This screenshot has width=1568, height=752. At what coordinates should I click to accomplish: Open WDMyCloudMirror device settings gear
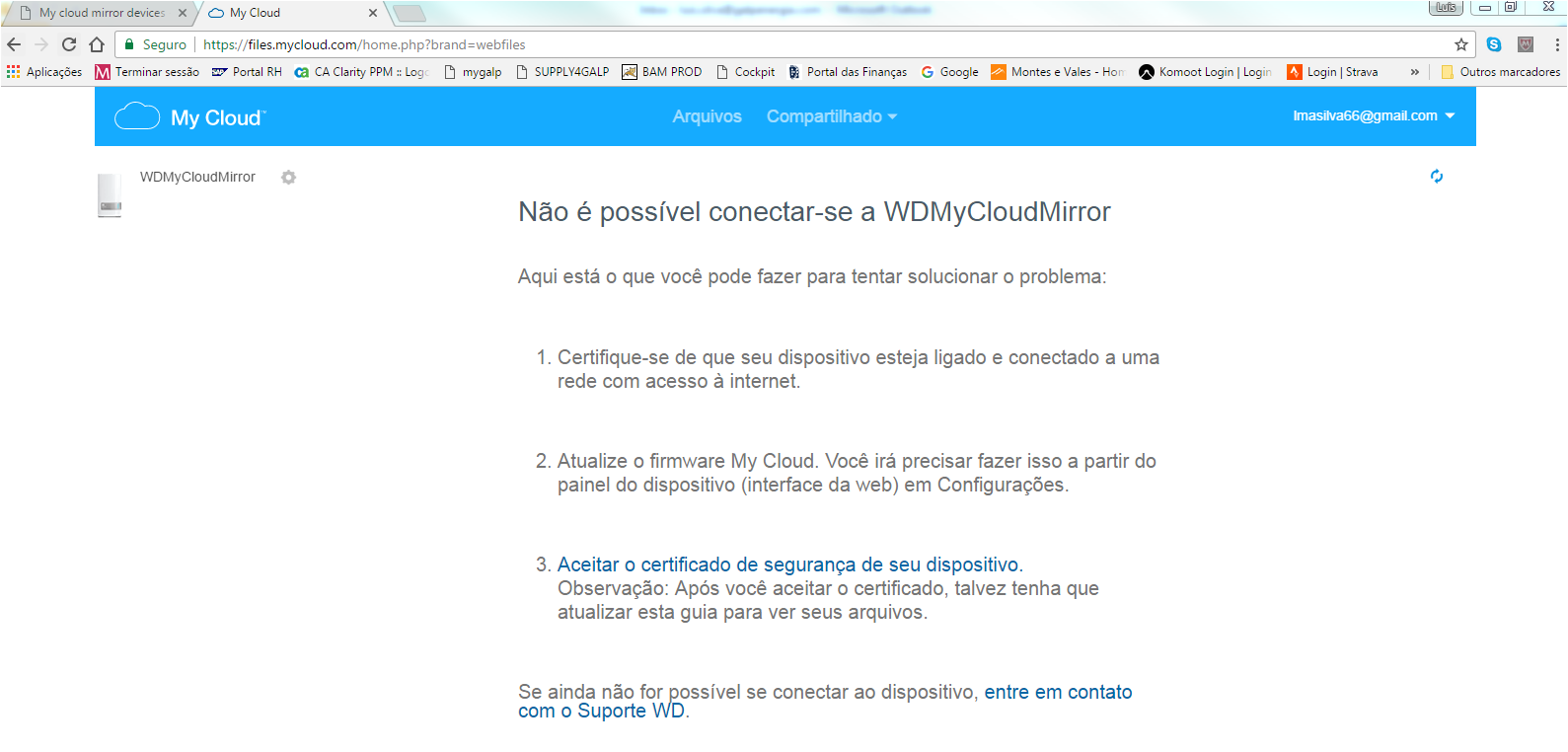pos(288,178)
